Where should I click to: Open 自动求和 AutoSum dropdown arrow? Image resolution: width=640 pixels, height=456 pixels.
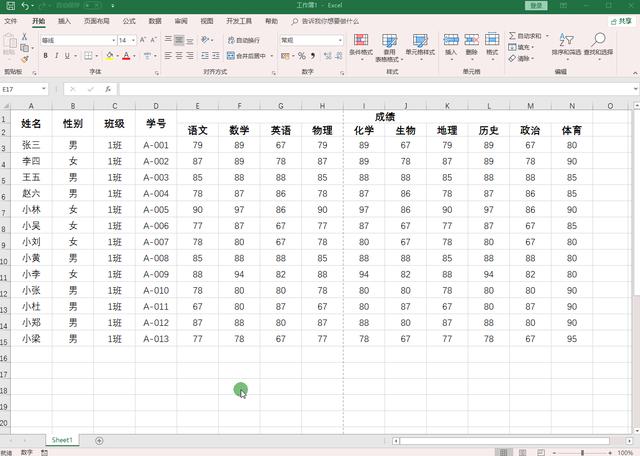pos(547,36)
